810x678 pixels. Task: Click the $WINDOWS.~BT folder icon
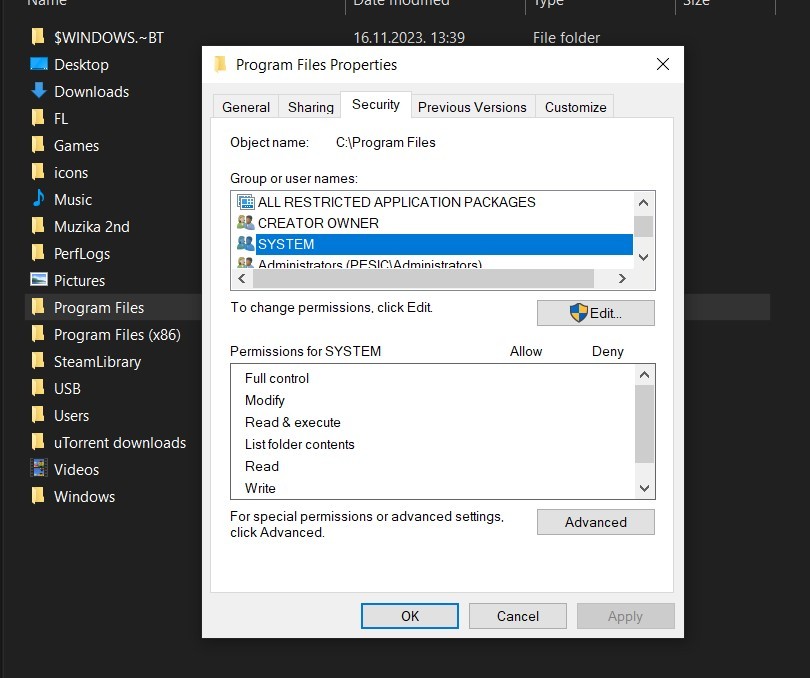pos(38,37)
